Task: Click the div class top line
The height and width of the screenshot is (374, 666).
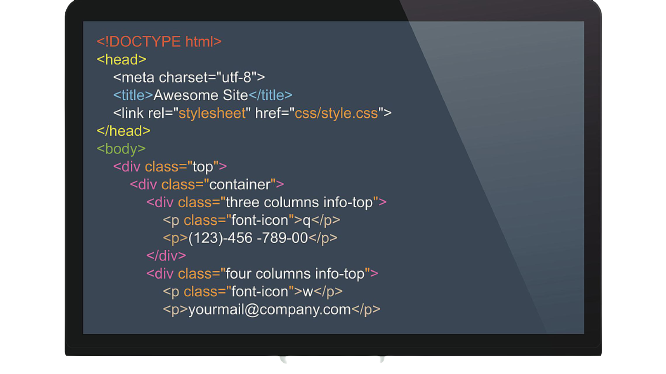Action: pos(170,166)
